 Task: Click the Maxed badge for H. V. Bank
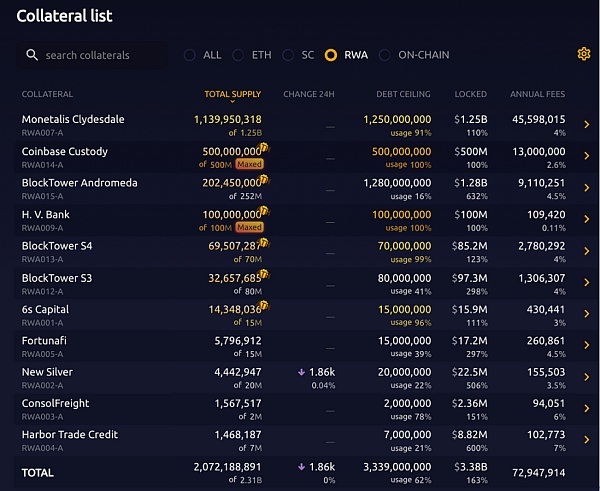(249, 228)
